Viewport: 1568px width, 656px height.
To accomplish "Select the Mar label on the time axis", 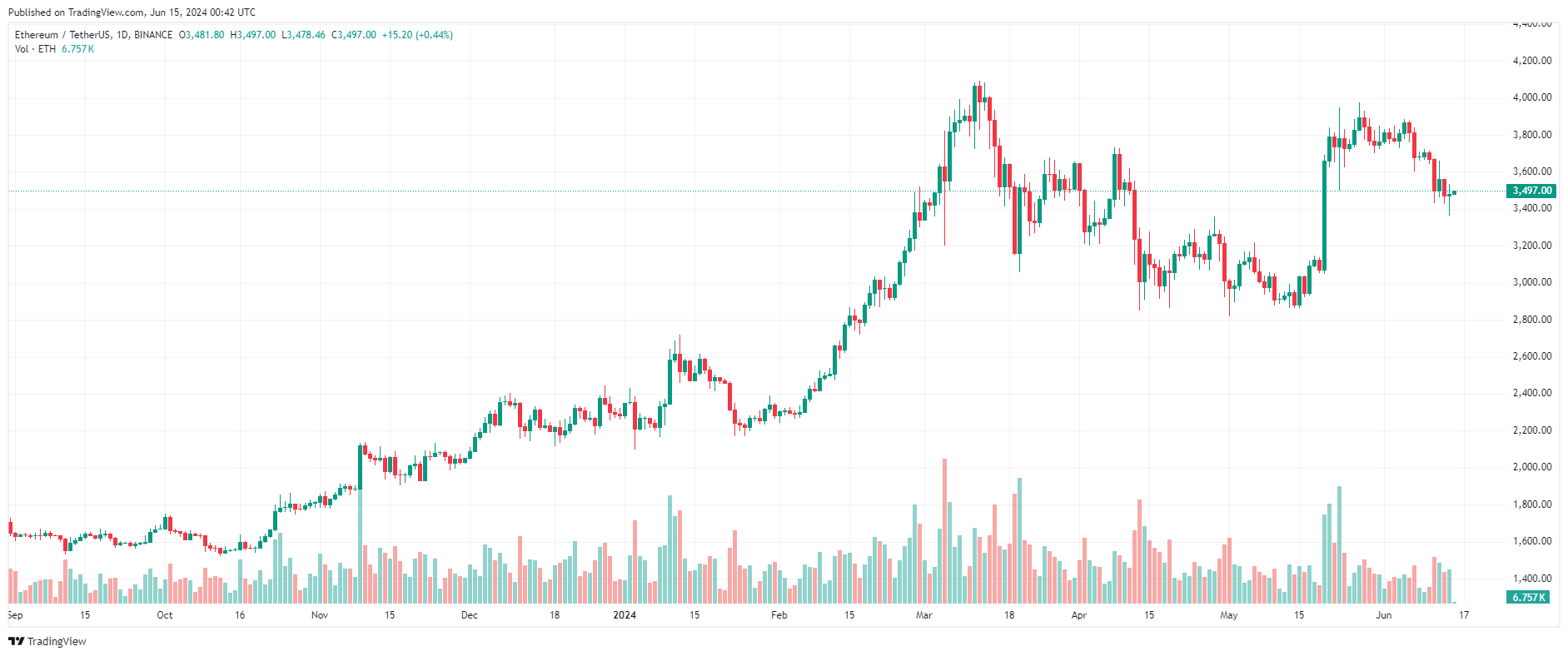I will 923,615.
